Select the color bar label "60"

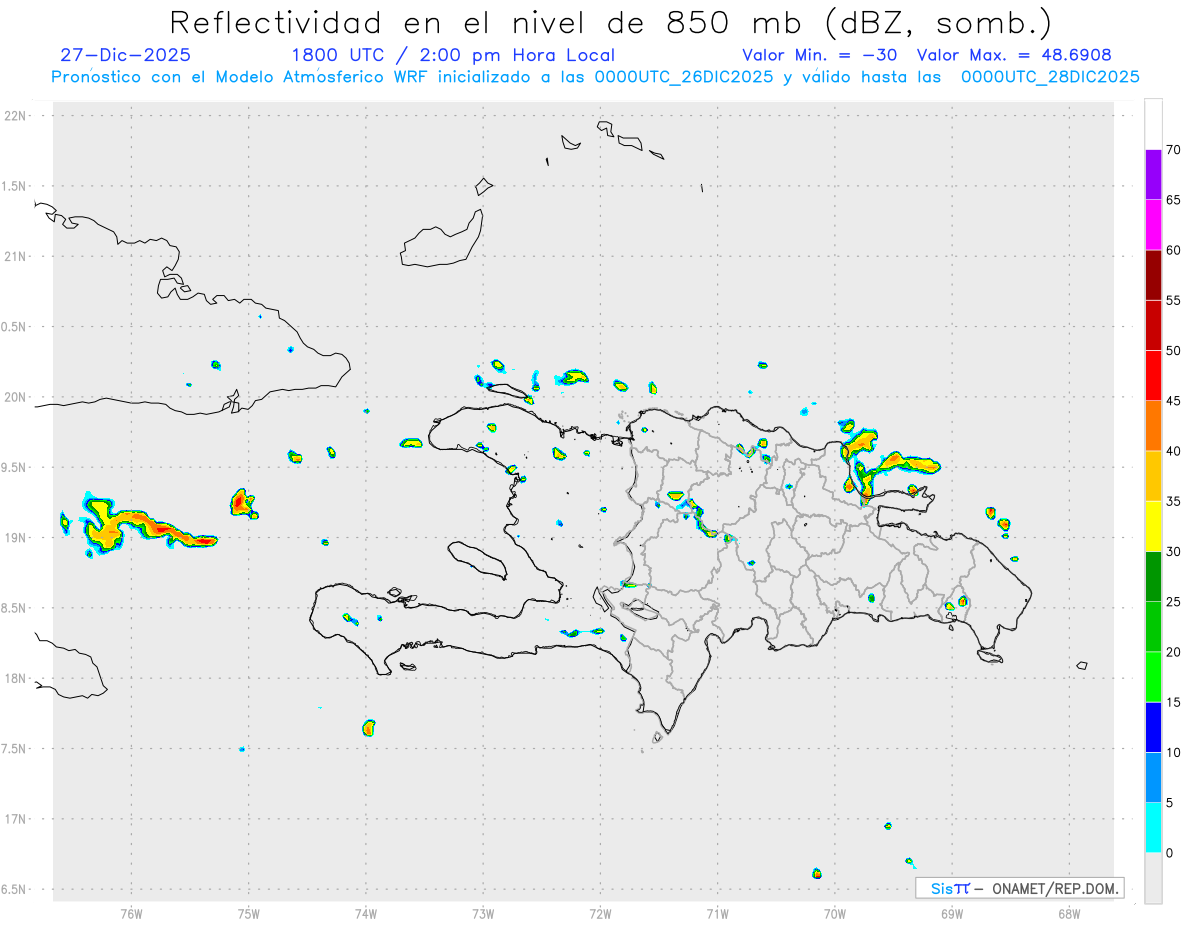pyautogui.click(x=1173, y=250)
